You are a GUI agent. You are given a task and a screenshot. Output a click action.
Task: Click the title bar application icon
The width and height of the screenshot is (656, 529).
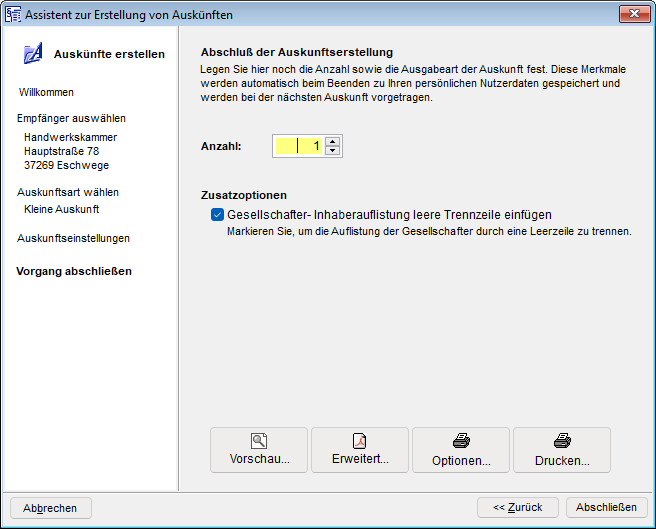(x=13, y=13)
